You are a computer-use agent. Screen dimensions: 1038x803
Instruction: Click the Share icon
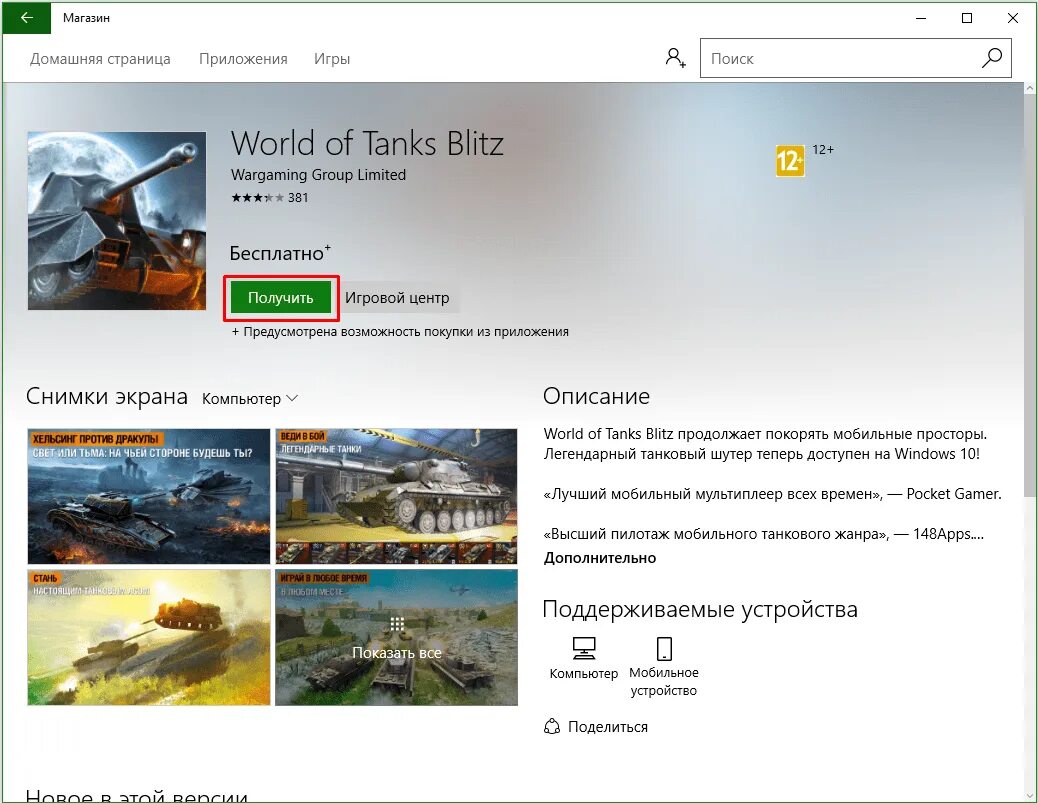551,726
